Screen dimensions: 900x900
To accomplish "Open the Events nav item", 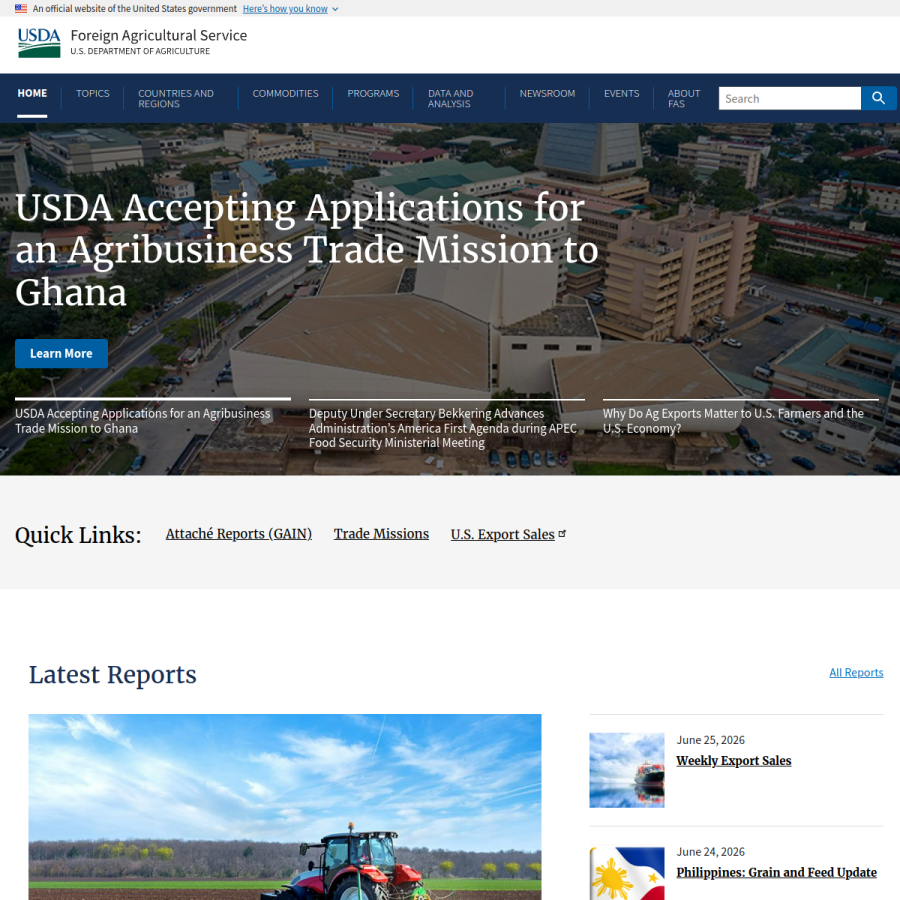I will (621, 93).
